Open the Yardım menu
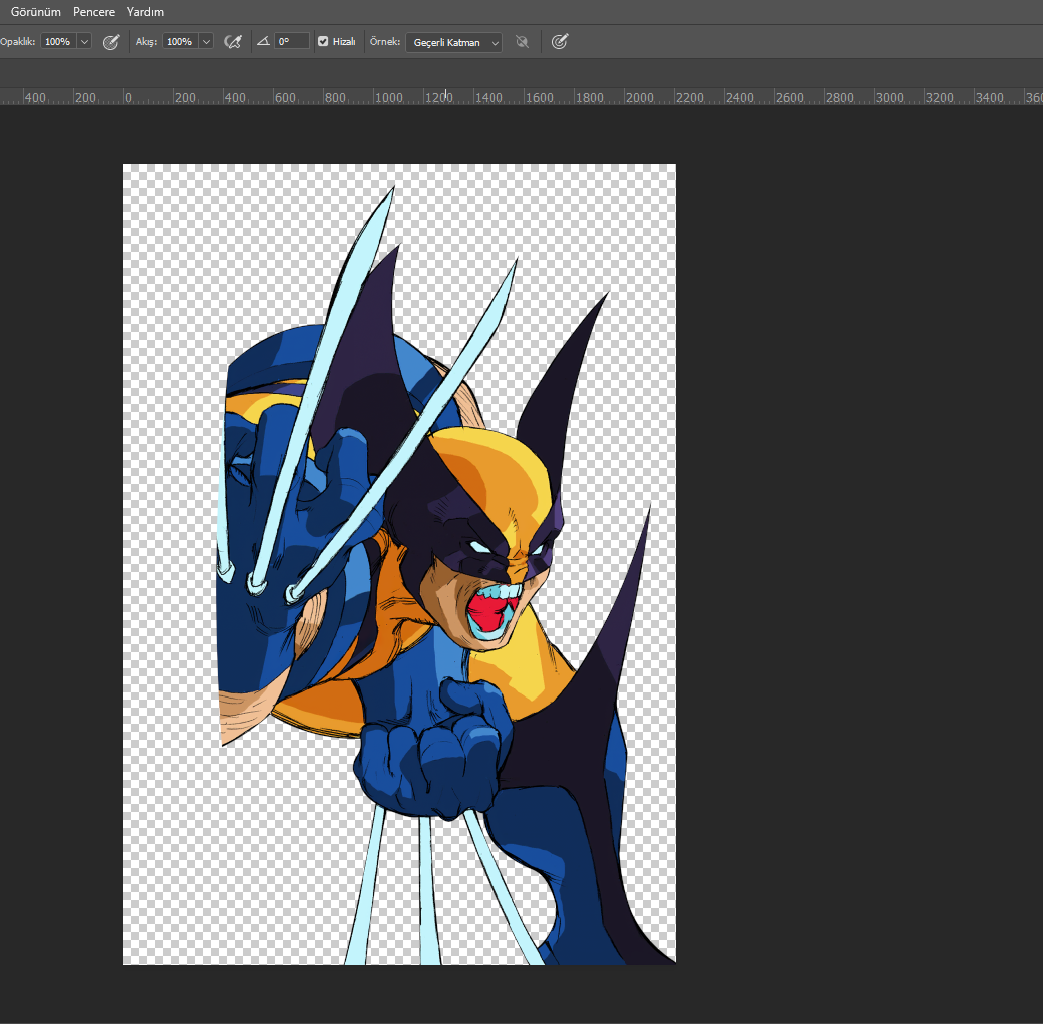Image resolution: width=1043 pixels, height=1024 pixels. [145, 12]
